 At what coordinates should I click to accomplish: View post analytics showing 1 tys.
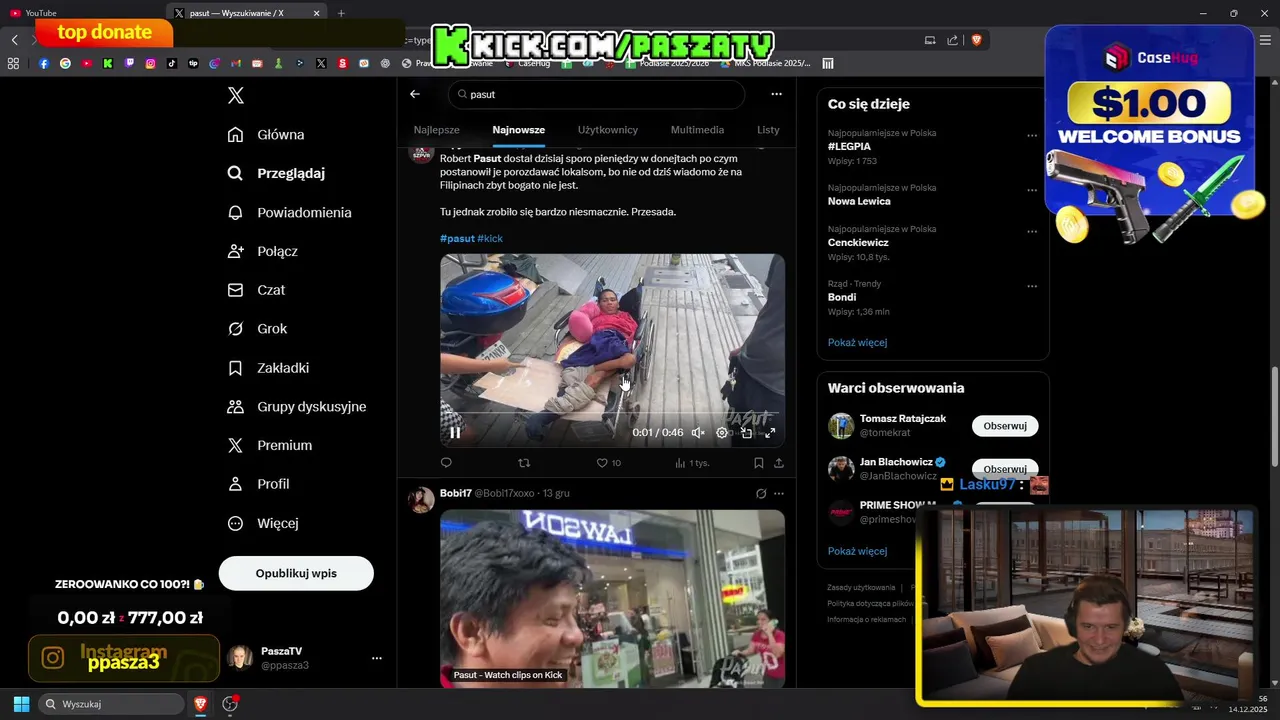pyautogui.click(x=692, y=463)
